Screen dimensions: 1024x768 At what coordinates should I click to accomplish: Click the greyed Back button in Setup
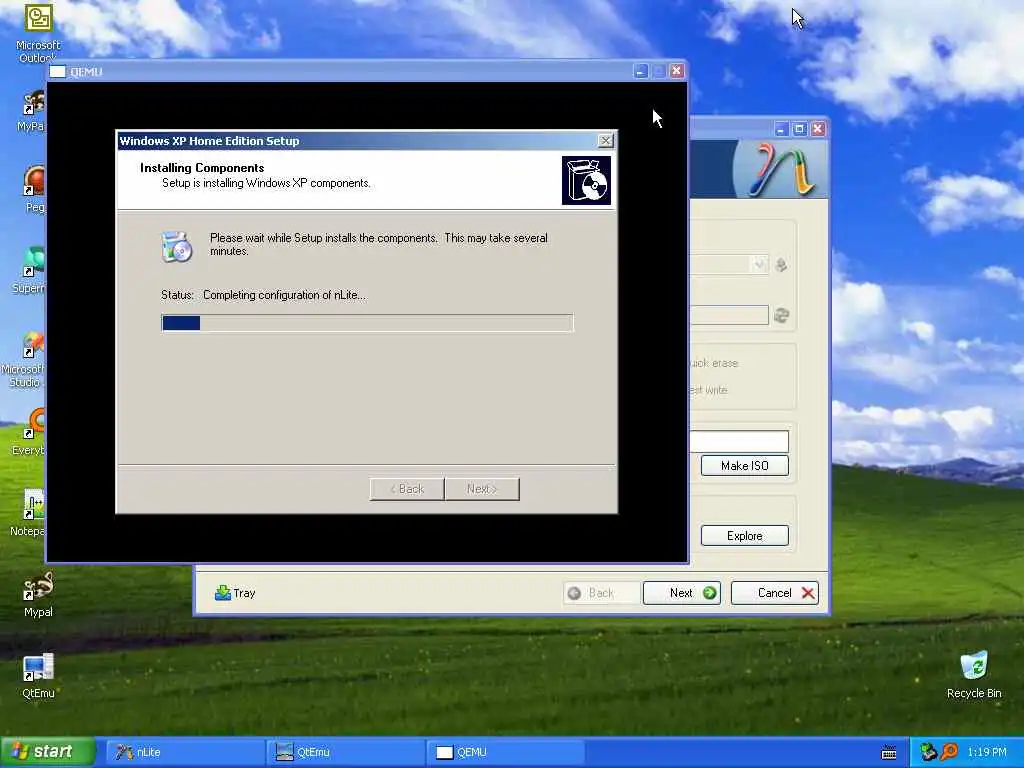click(x=407, y=489)
